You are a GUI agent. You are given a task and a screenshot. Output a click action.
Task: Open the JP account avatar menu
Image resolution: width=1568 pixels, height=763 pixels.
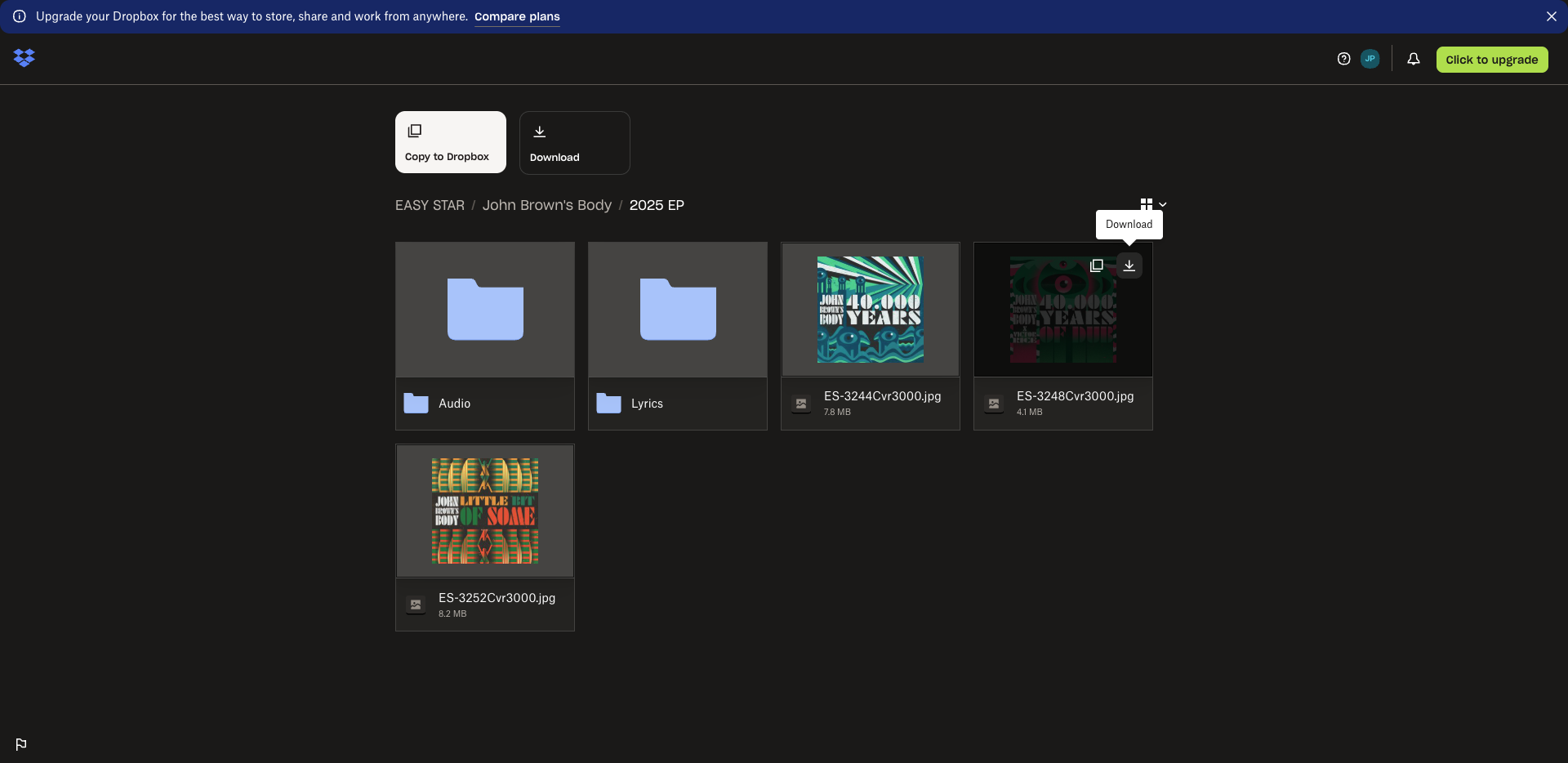coord(1370,59)
